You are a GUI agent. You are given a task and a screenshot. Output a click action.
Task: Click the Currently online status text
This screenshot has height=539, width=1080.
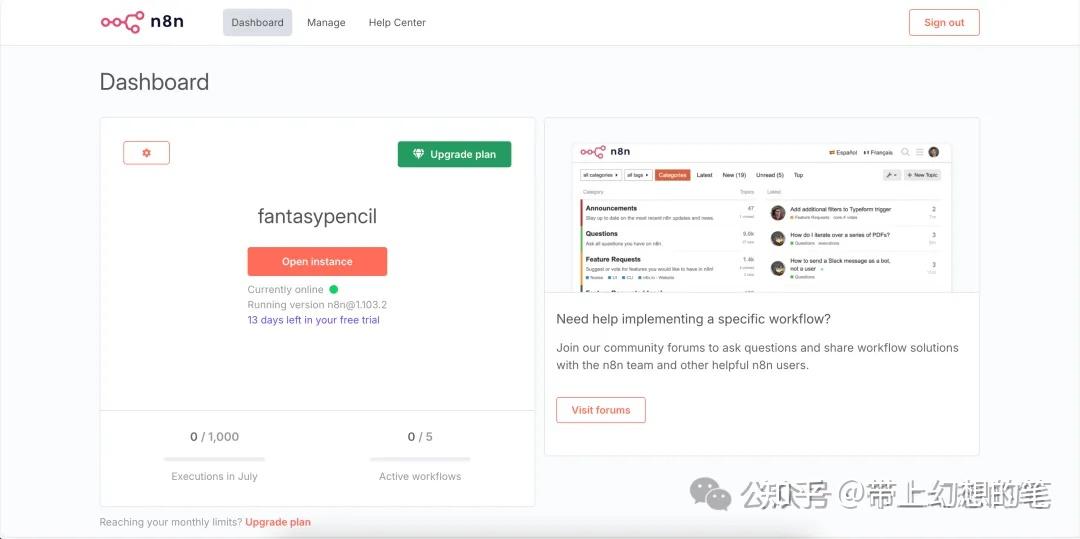285,290
